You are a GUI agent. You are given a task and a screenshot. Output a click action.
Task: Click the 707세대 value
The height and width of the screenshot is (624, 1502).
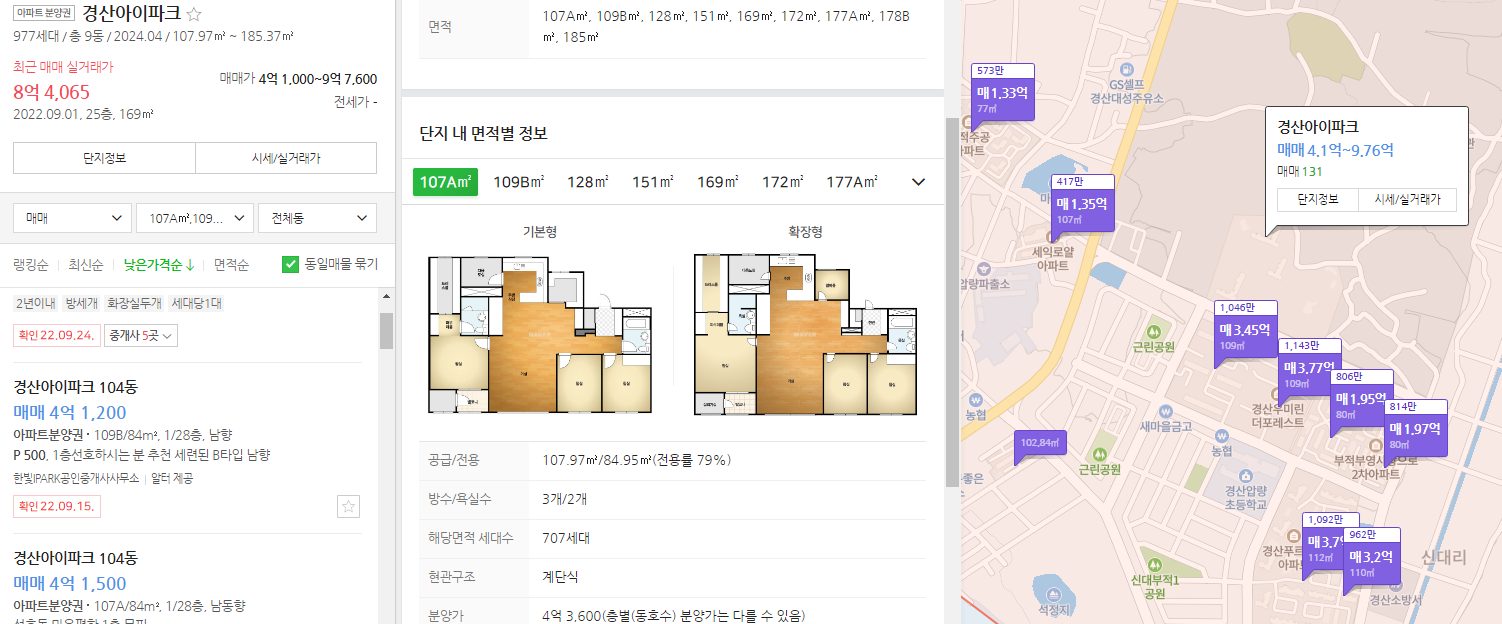click(x=565, y=538)
